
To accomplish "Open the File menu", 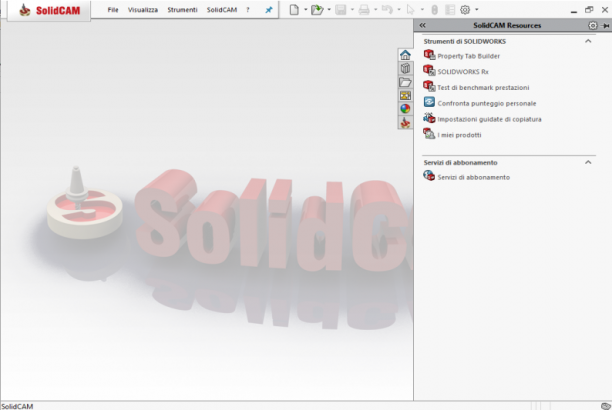I will (x=113, y=10).
